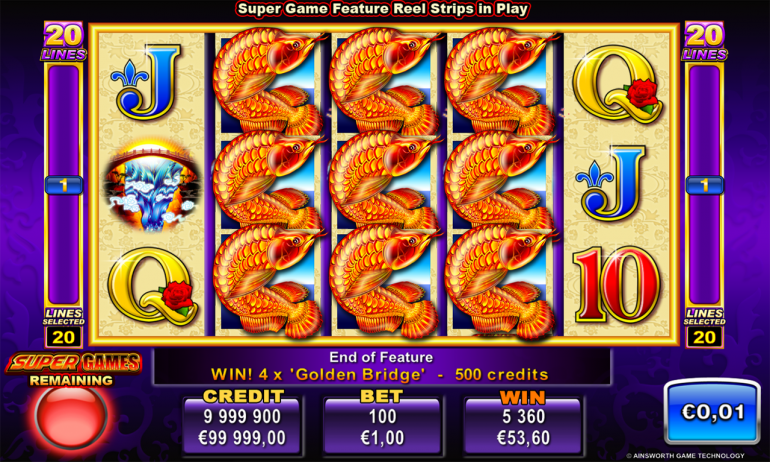This screenshot has width=770, height=462.
Task: Click the red spin button
Action: coord(71,416)
